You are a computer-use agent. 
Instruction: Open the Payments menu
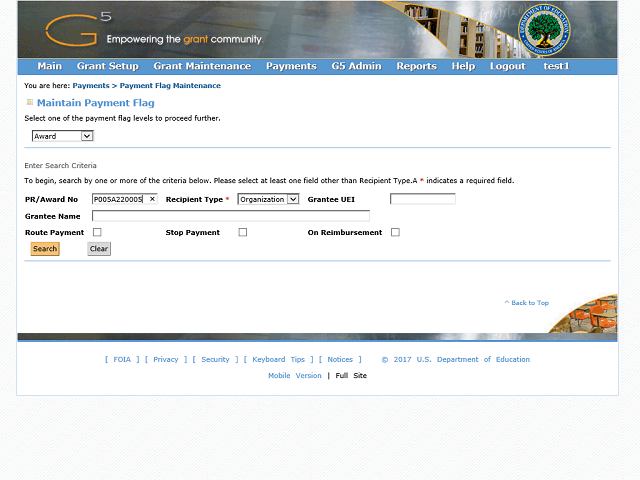tap(291, 66)
